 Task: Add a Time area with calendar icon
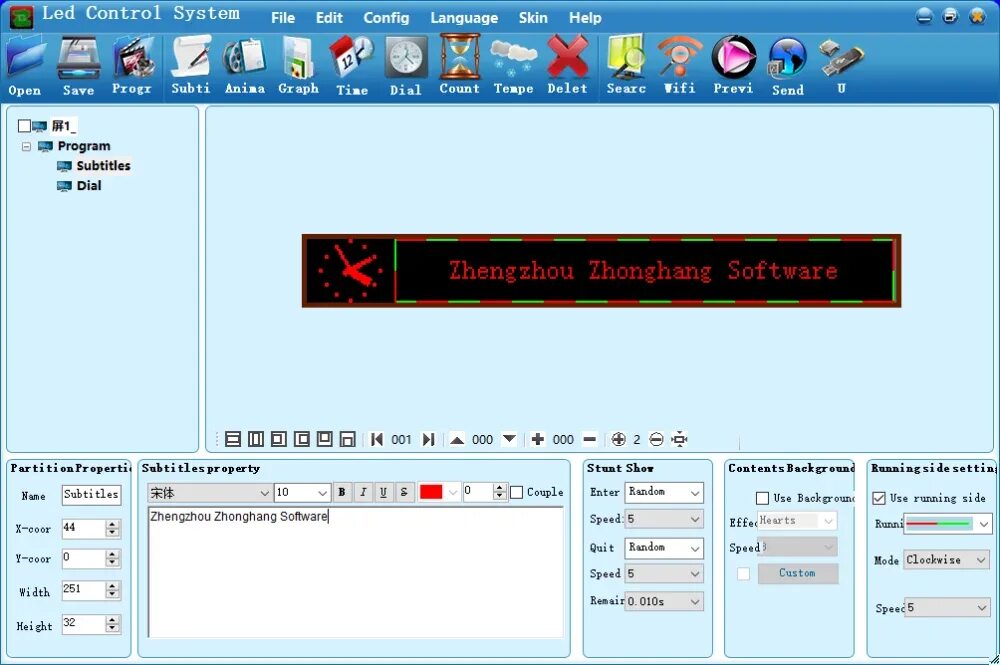351,66
